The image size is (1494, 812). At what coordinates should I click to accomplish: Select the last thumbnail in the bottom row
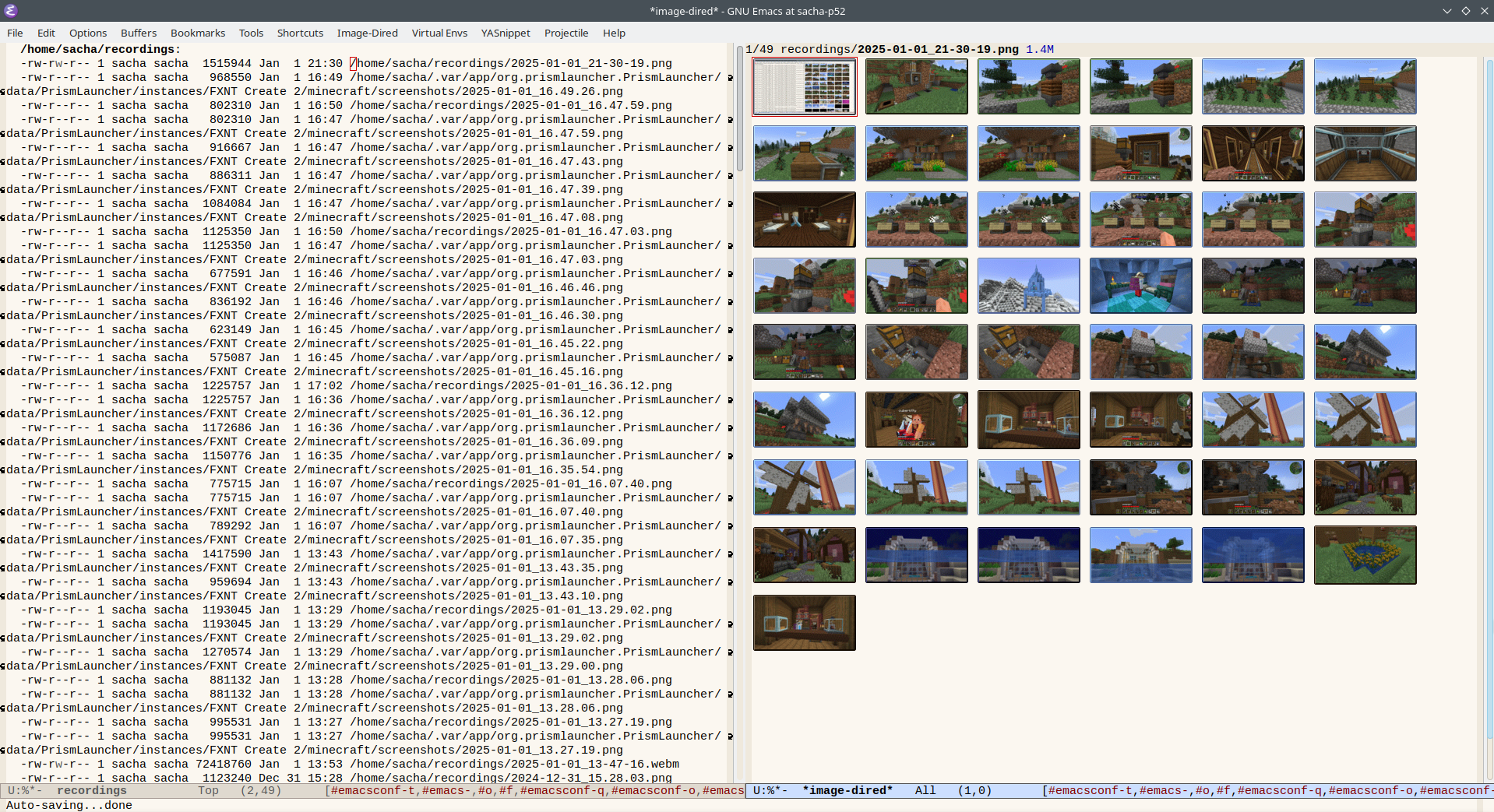coord(805,623)
